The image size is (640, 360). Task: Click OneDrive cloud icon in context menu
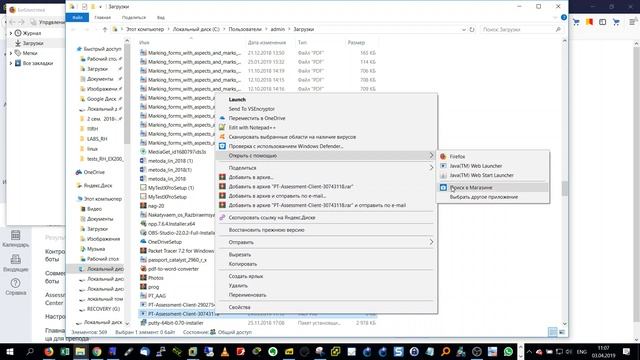tap(222, 118)
